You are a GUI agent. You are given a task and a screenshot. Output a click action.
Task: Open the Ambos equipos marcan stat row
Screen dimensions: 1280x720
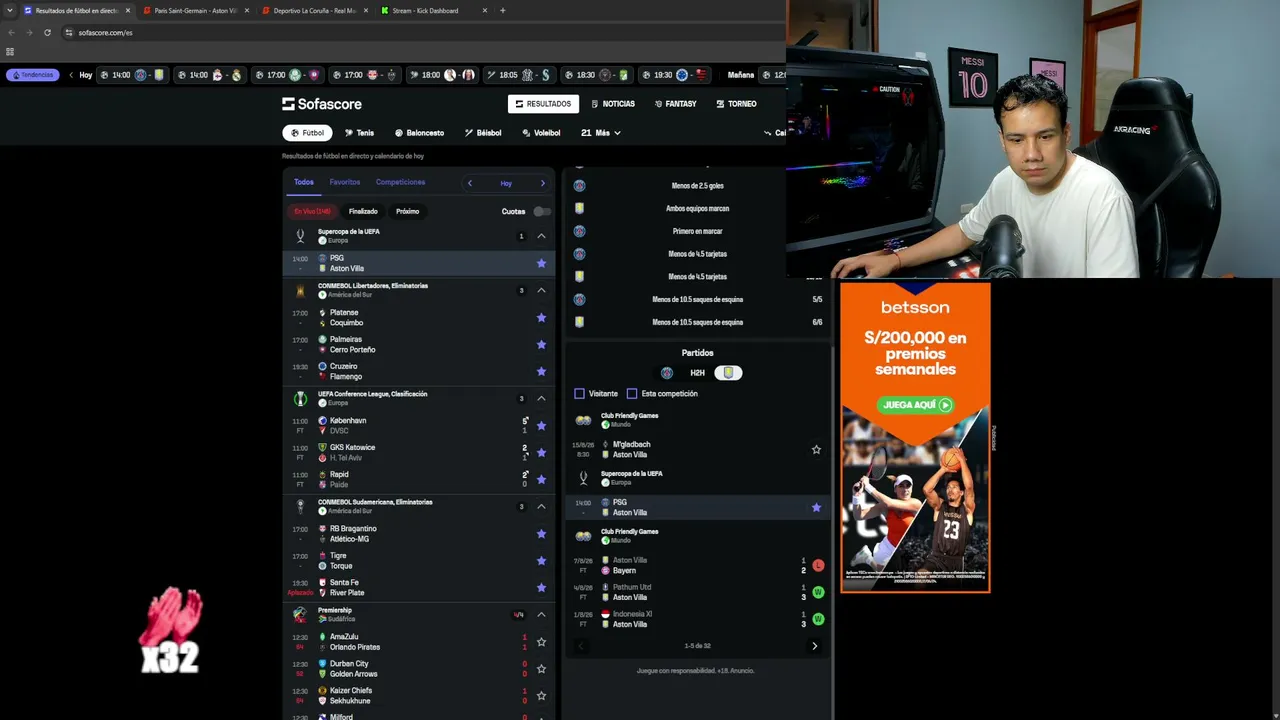point(697,208)
